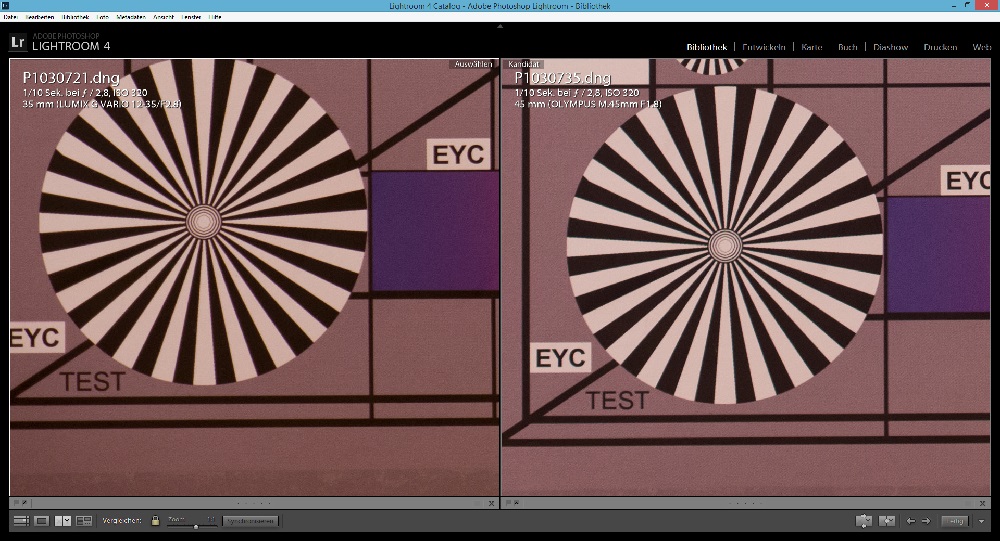Screen dimensions: 1000x541
Task: Switch to Karte module
Action: point(812,47)
